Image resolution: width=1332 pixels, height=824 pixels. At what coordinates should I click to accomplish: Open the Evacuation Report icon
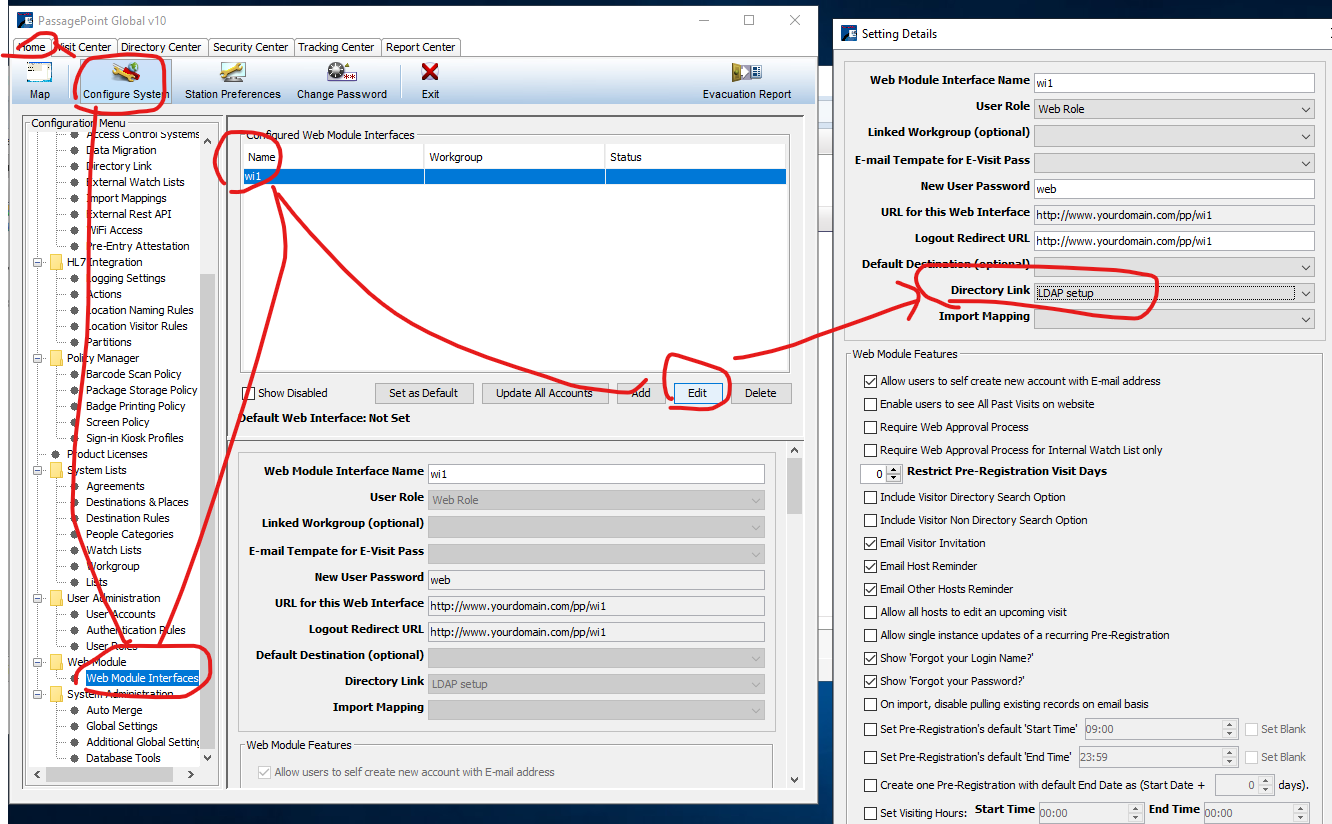(x=746, y=72)
